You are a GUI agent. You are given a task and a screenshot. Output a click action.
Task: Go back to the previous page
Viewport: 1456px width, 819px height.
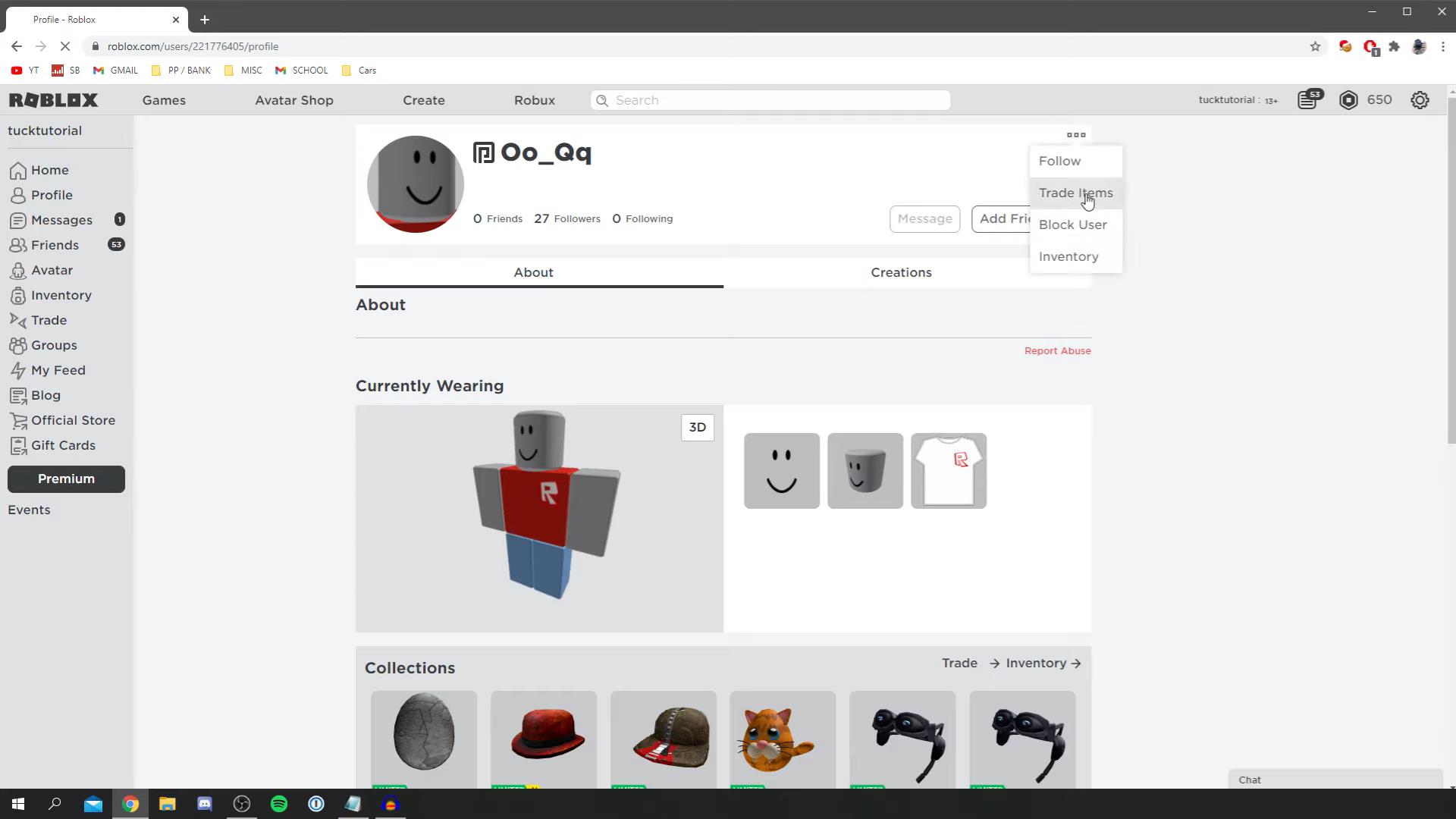pos(17,46)
